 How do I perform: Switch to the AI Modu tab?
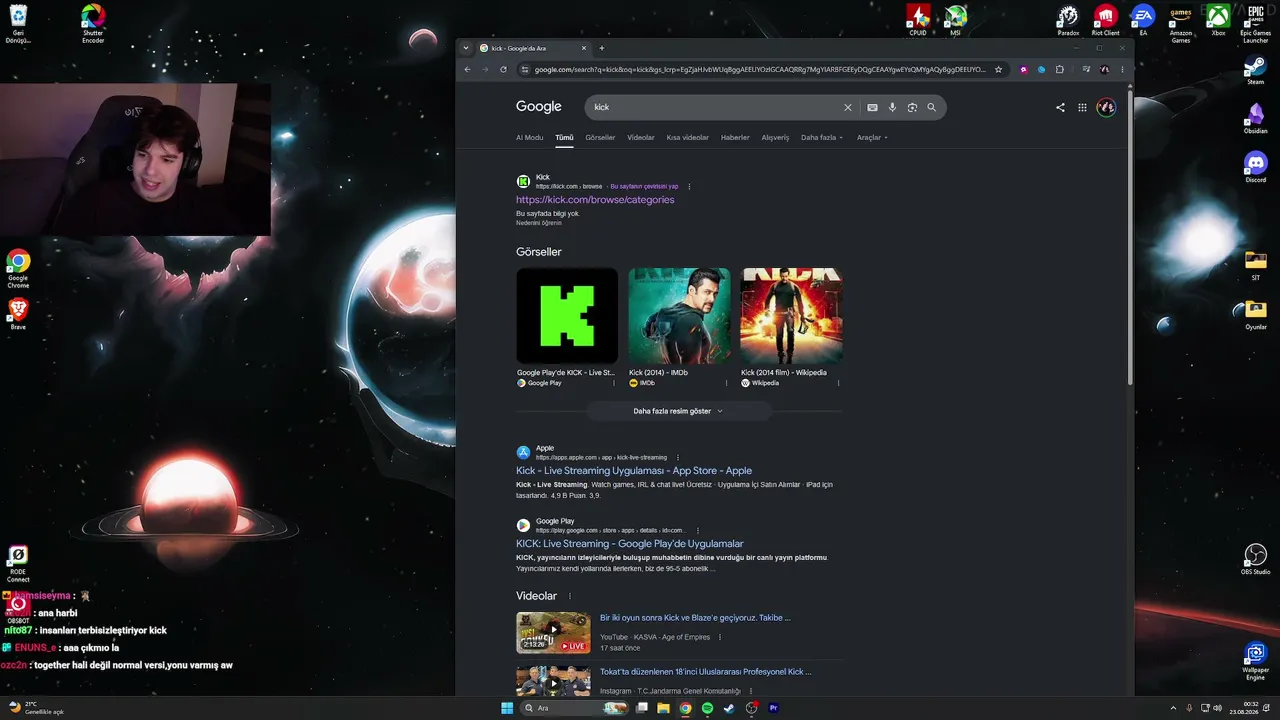[529, 138]
